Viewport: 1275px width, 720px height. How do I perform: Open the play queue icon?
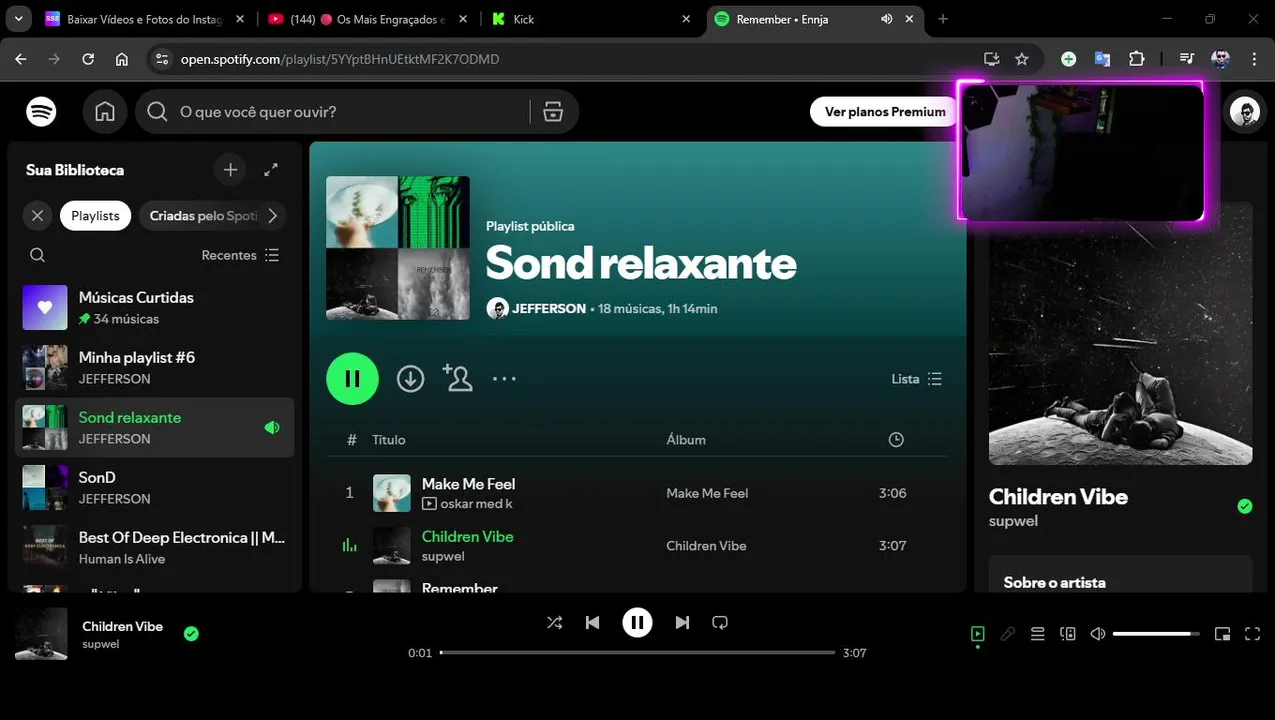click(1038, 634)
